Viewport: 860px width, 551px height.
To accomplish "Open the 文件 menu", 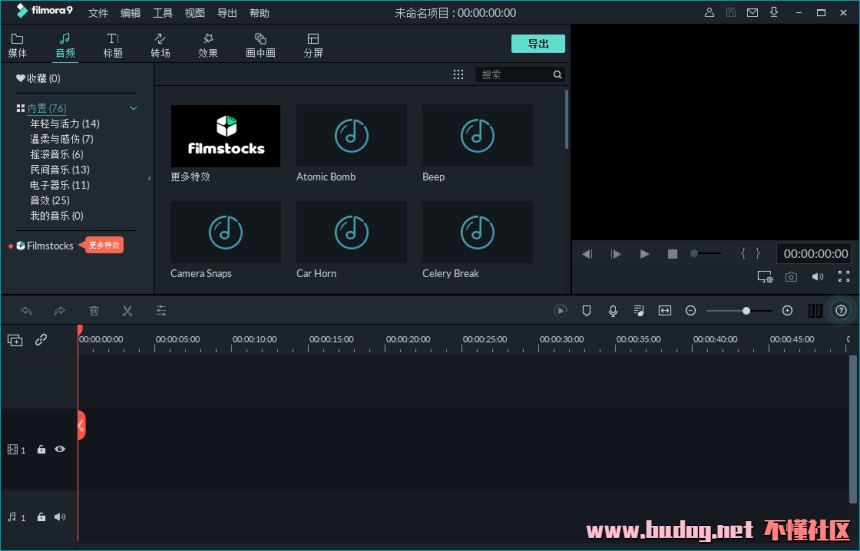I will pyautogui.click(x=98, y=13).
